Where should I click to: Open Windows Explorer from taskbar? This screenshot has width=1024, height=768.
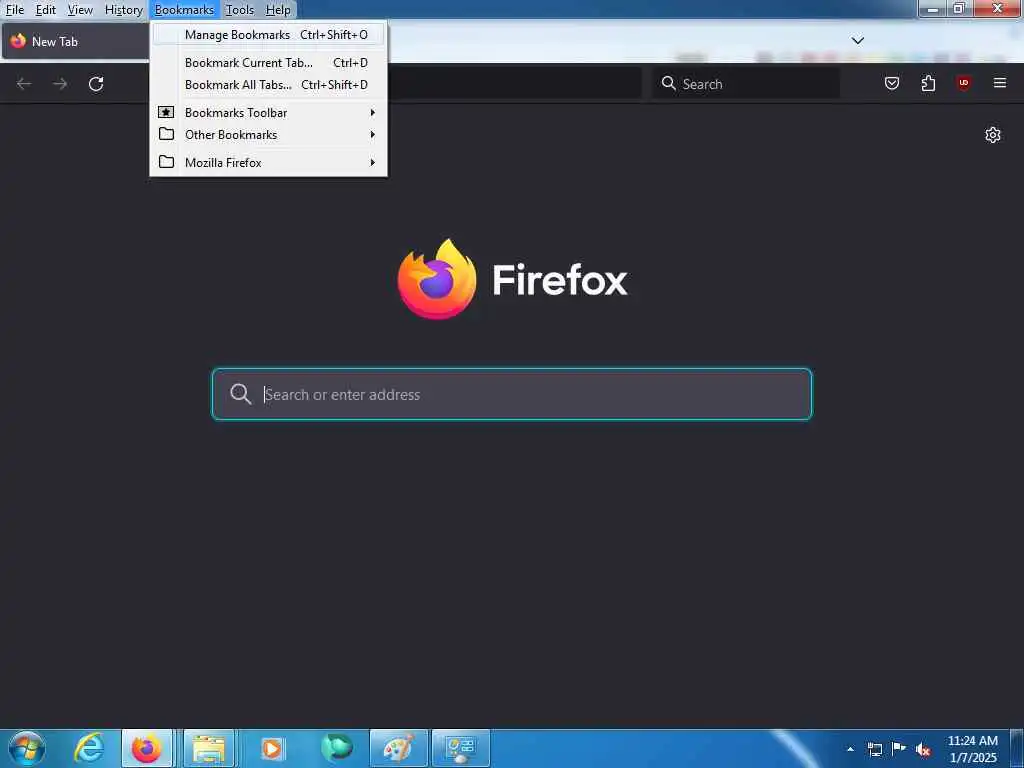(x=209, y=748)
